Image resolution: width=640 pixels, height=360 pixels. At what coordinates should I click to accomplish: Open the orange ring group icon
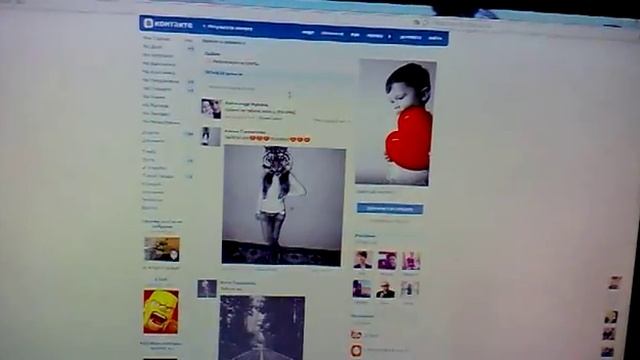pyautogui.click(x=357, y=350)
